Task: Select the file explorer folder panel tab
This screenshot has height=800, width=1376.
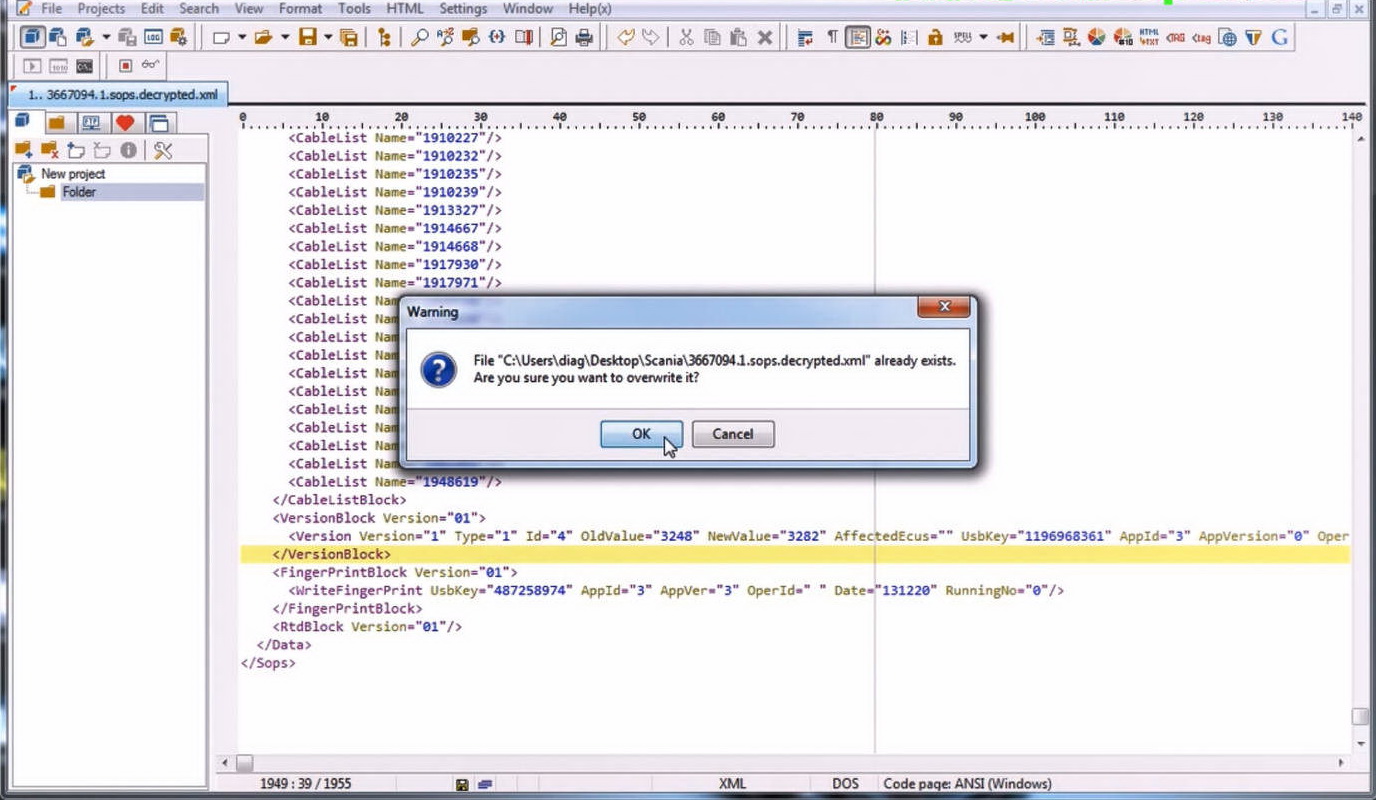Action: coord(57,123)
